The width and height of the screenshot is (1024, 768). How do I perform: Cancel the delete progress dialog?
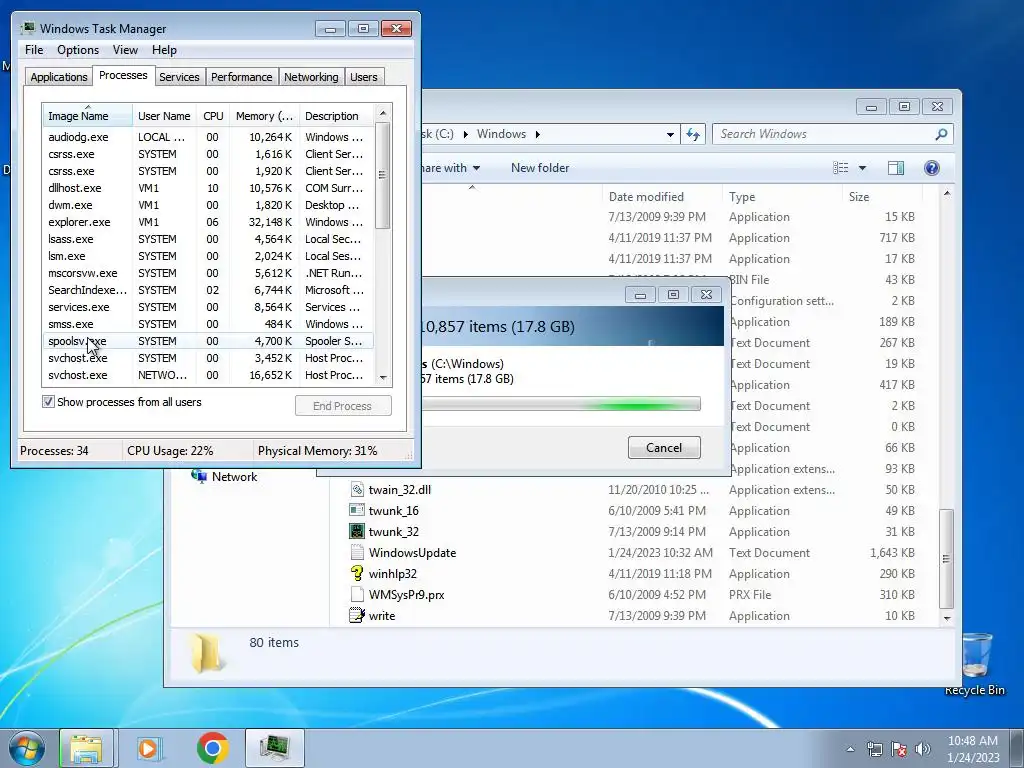coord(664,447)
